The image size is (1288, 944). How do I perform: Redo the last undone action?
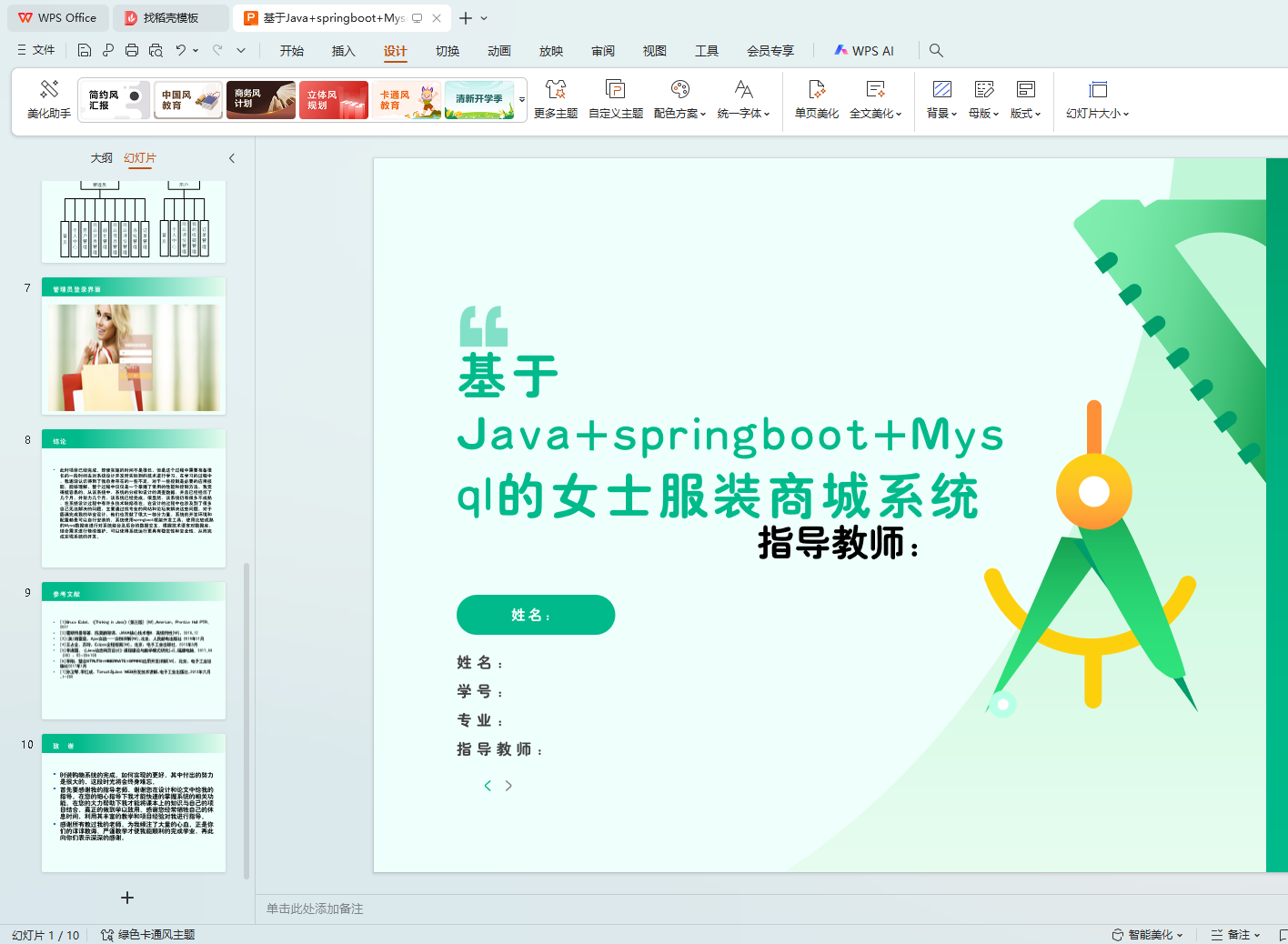coord(217,51)
